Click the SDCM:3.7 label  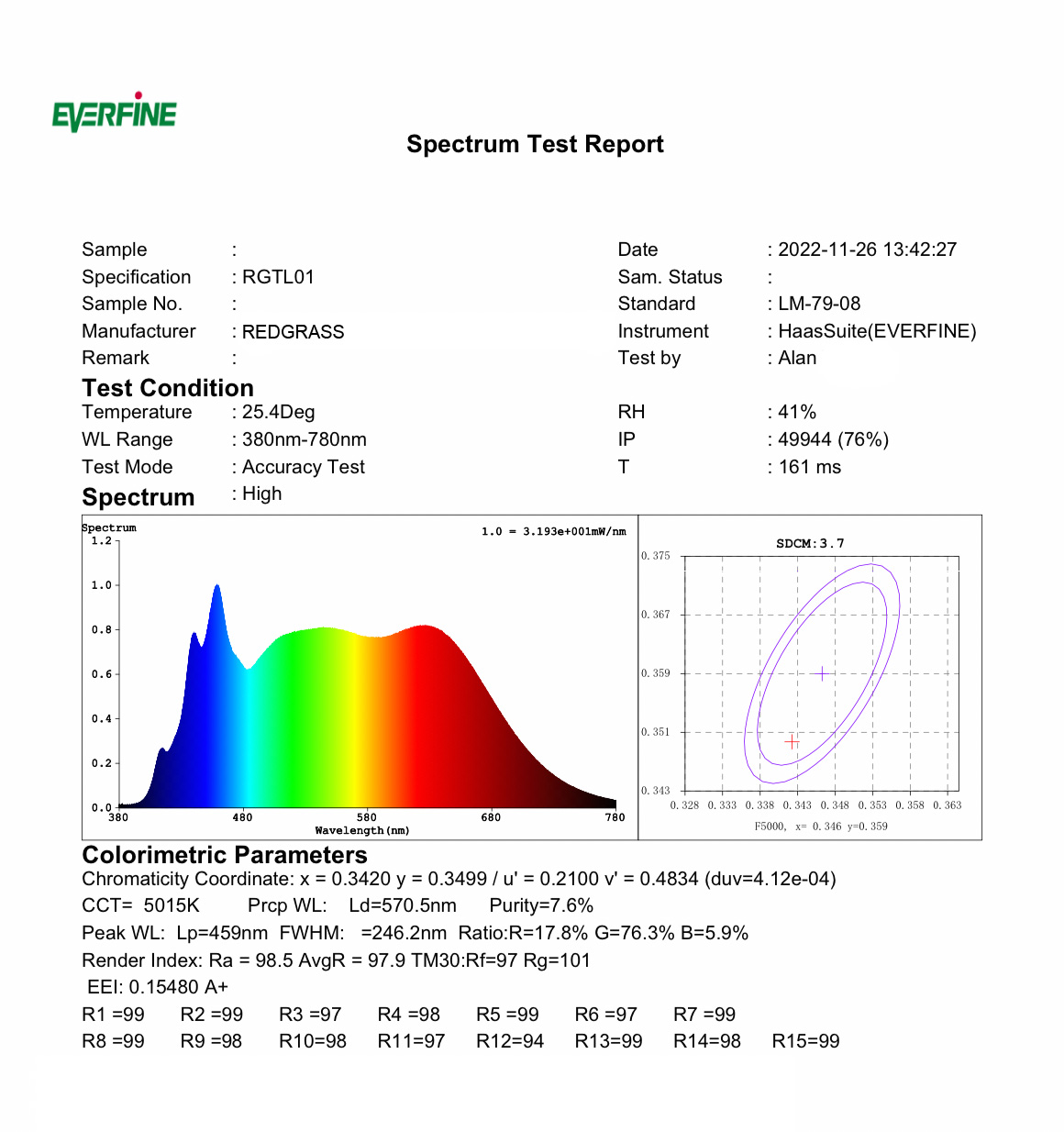coord(810,543)
